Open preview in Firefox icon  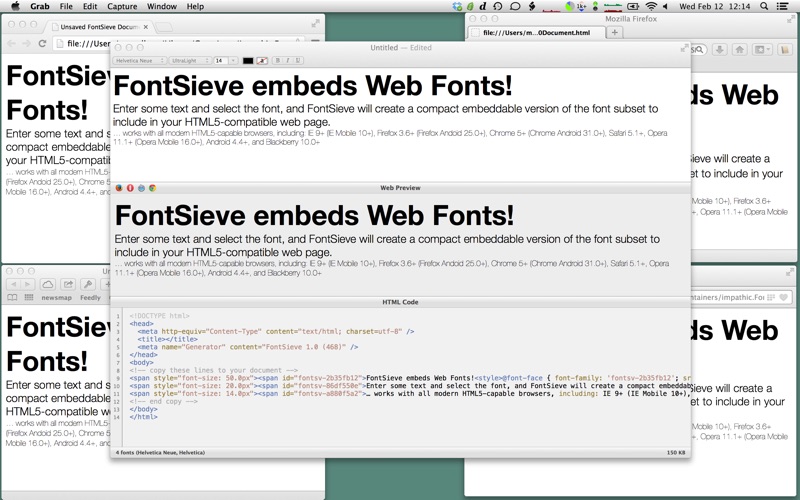coord(119,188)
